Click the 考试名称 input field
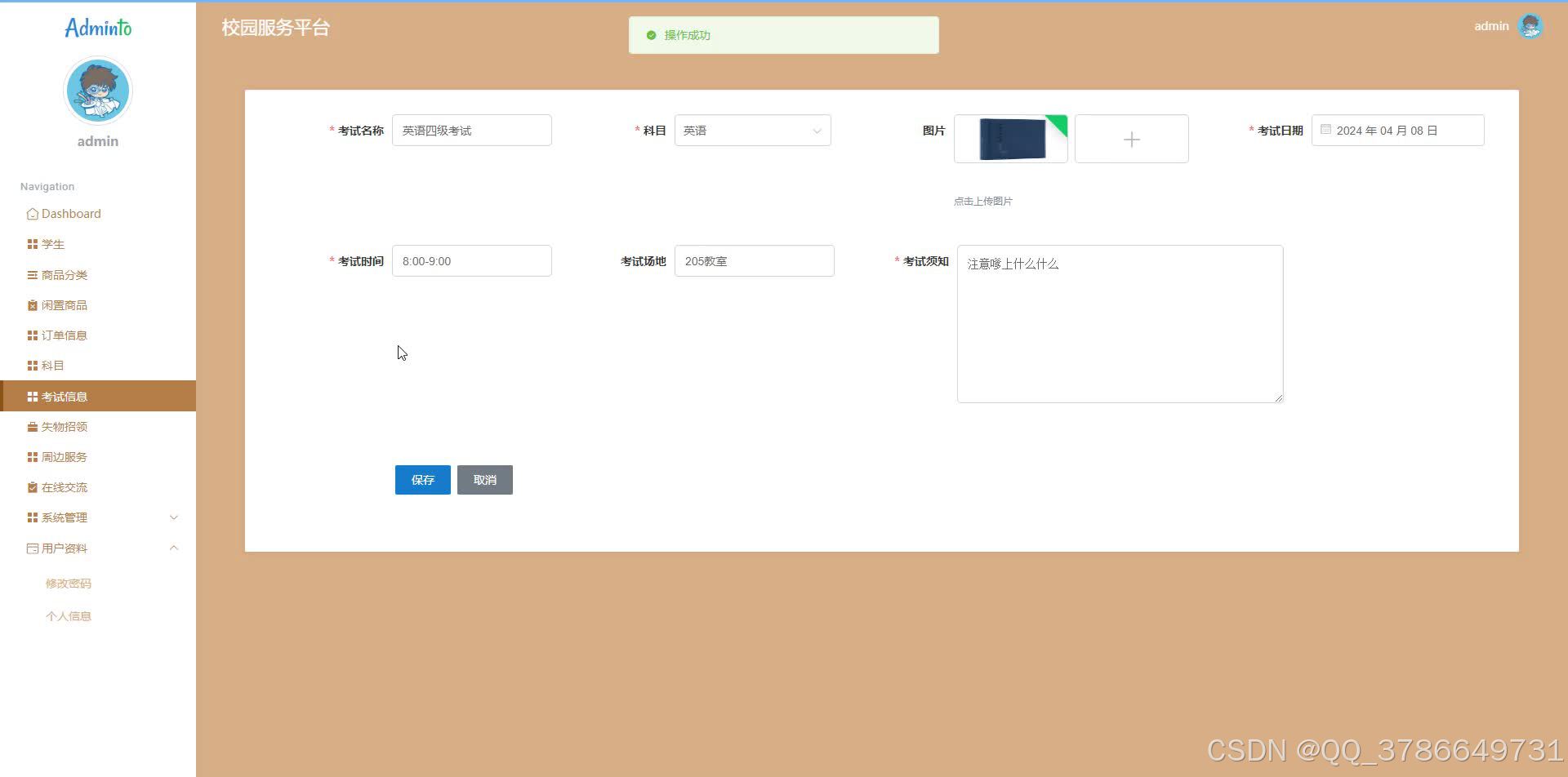This screenshot has height=777, width=1568. pyautogui.click(x=472, y=131)
